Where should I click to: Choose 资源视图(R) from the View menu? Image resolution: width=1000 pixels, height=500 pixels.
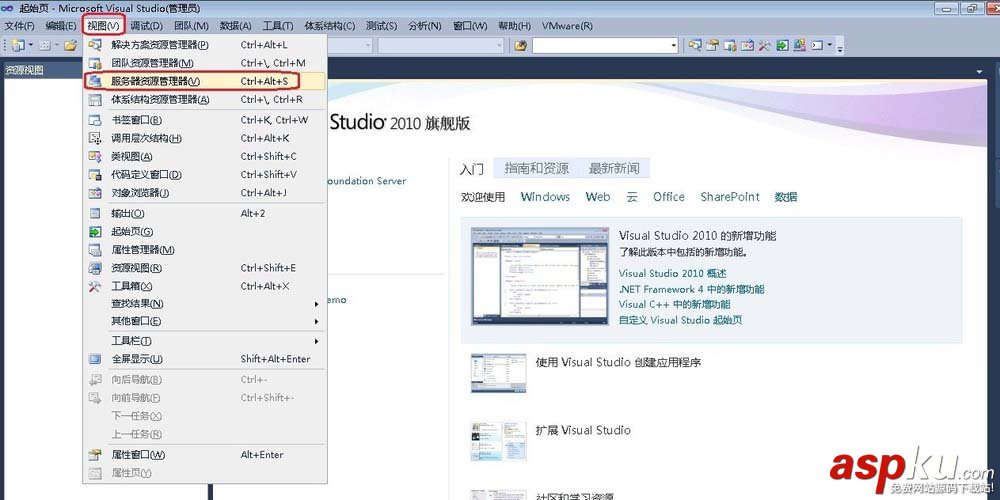point(205,268)
